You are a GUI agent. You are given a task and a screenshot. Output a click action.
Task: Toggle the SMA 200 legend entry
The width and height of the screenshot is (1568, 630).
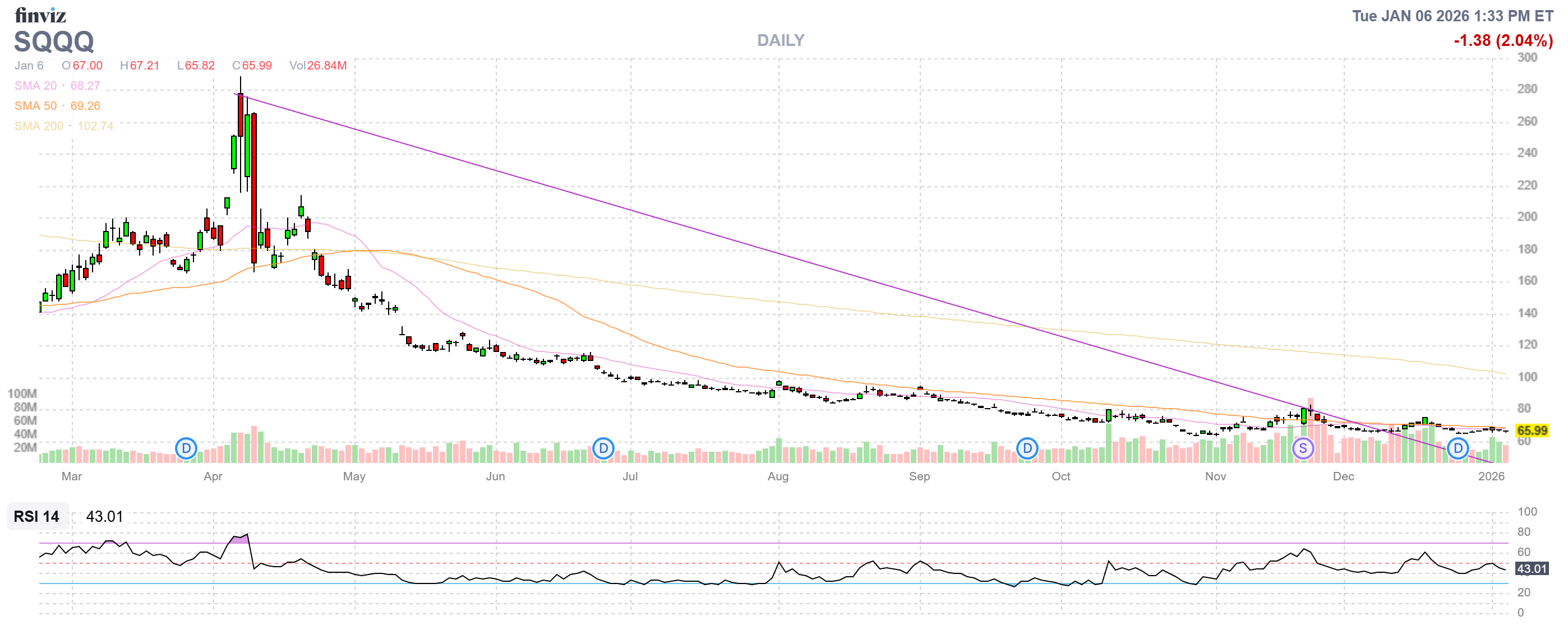[38, 126]
